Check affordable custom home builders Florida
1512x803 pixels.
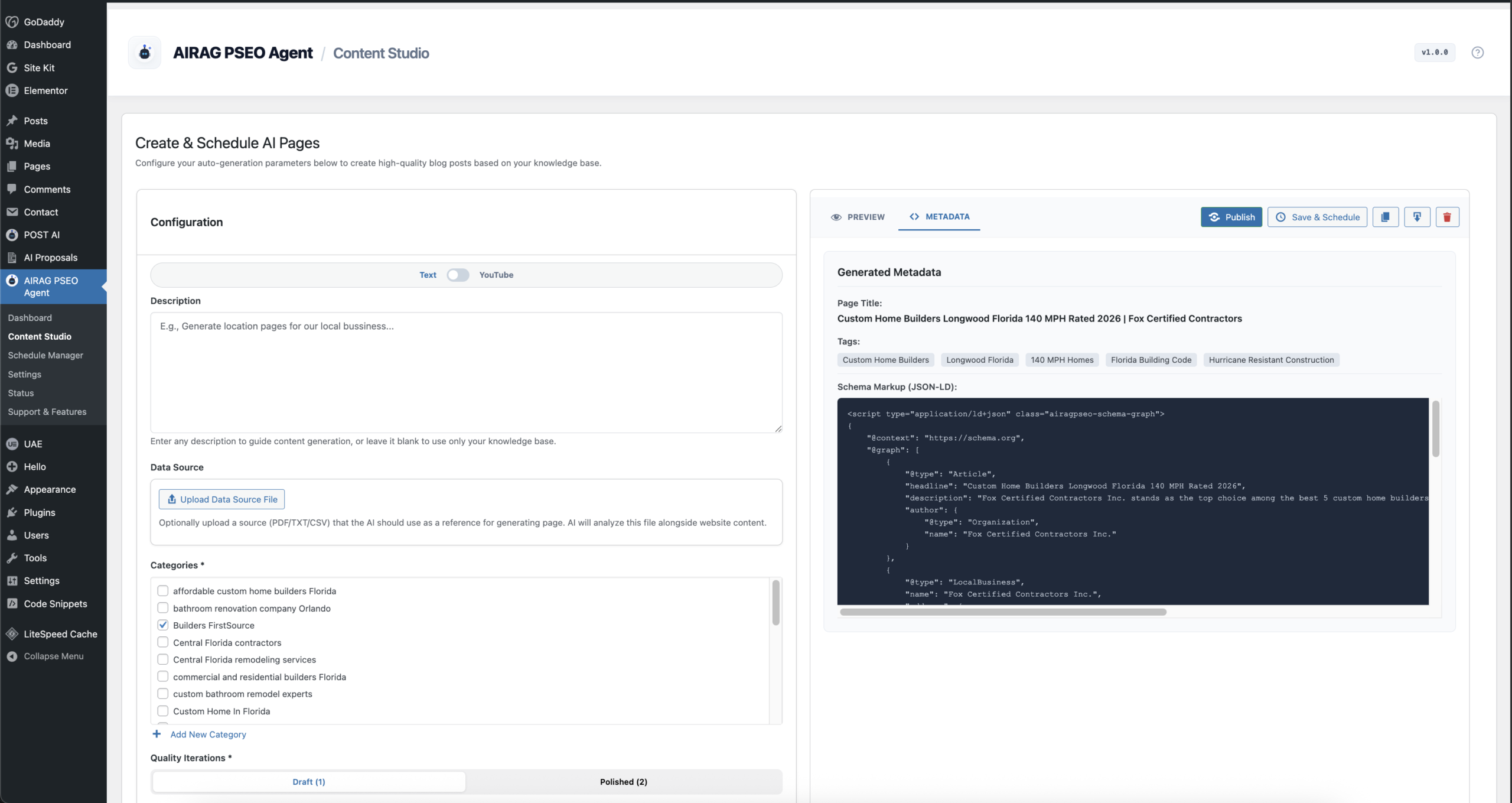(163, 591)
